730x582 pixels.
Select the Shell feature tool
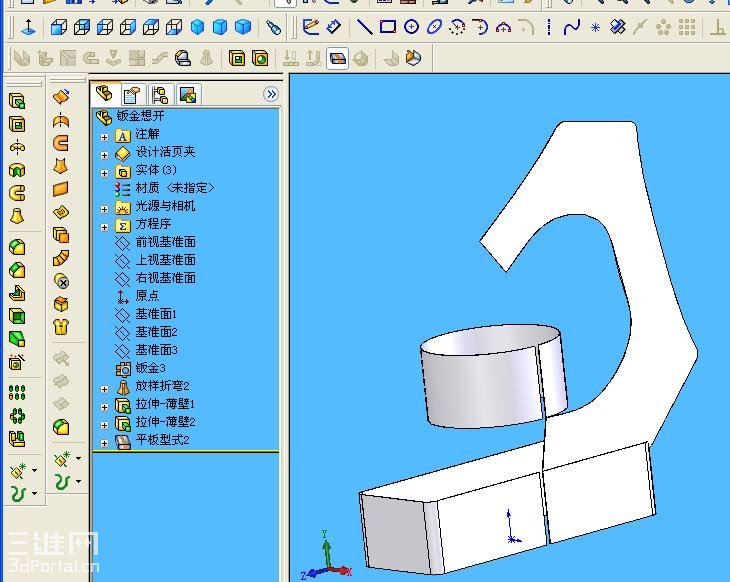coord(17,317)
